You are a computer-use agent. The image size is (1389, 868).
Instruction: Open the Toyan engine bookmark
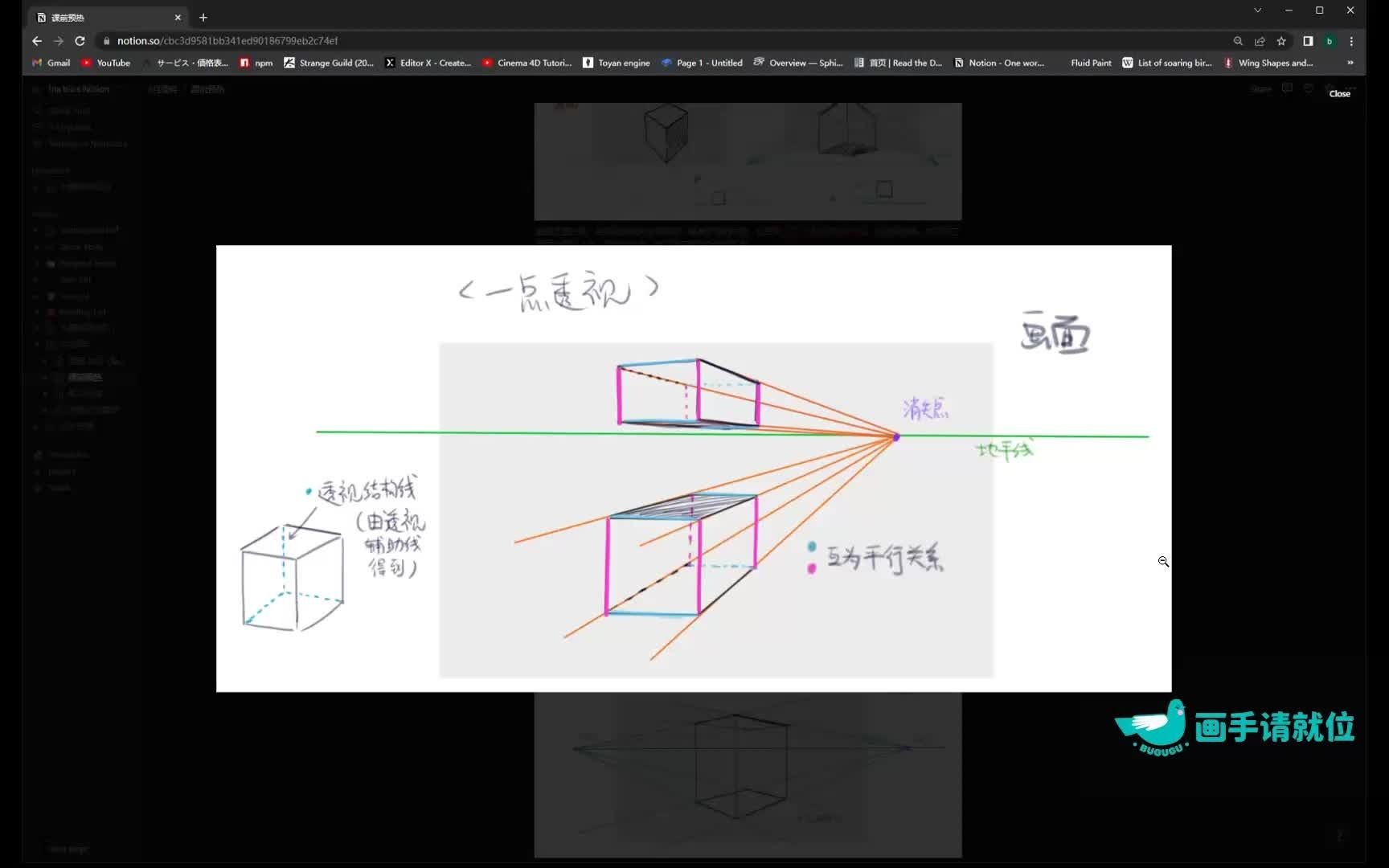tap(617, 63)
